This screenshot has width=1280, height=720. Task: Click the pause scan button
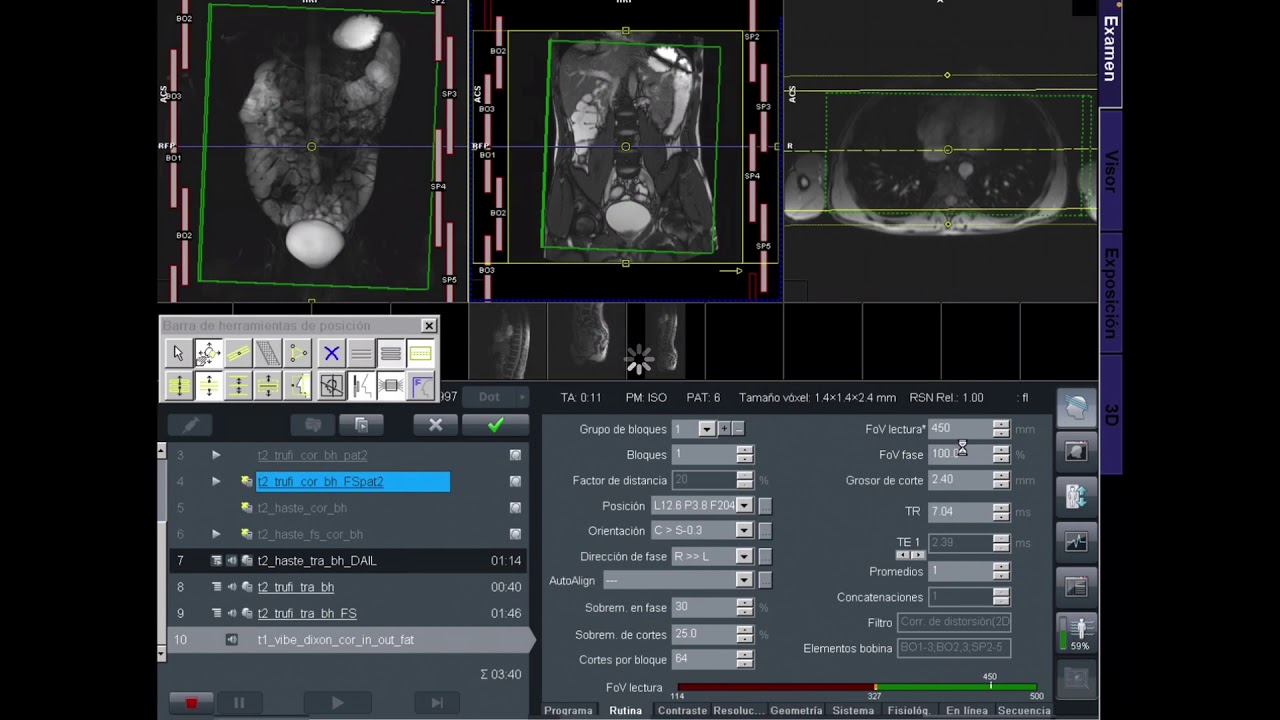[239, 703]
